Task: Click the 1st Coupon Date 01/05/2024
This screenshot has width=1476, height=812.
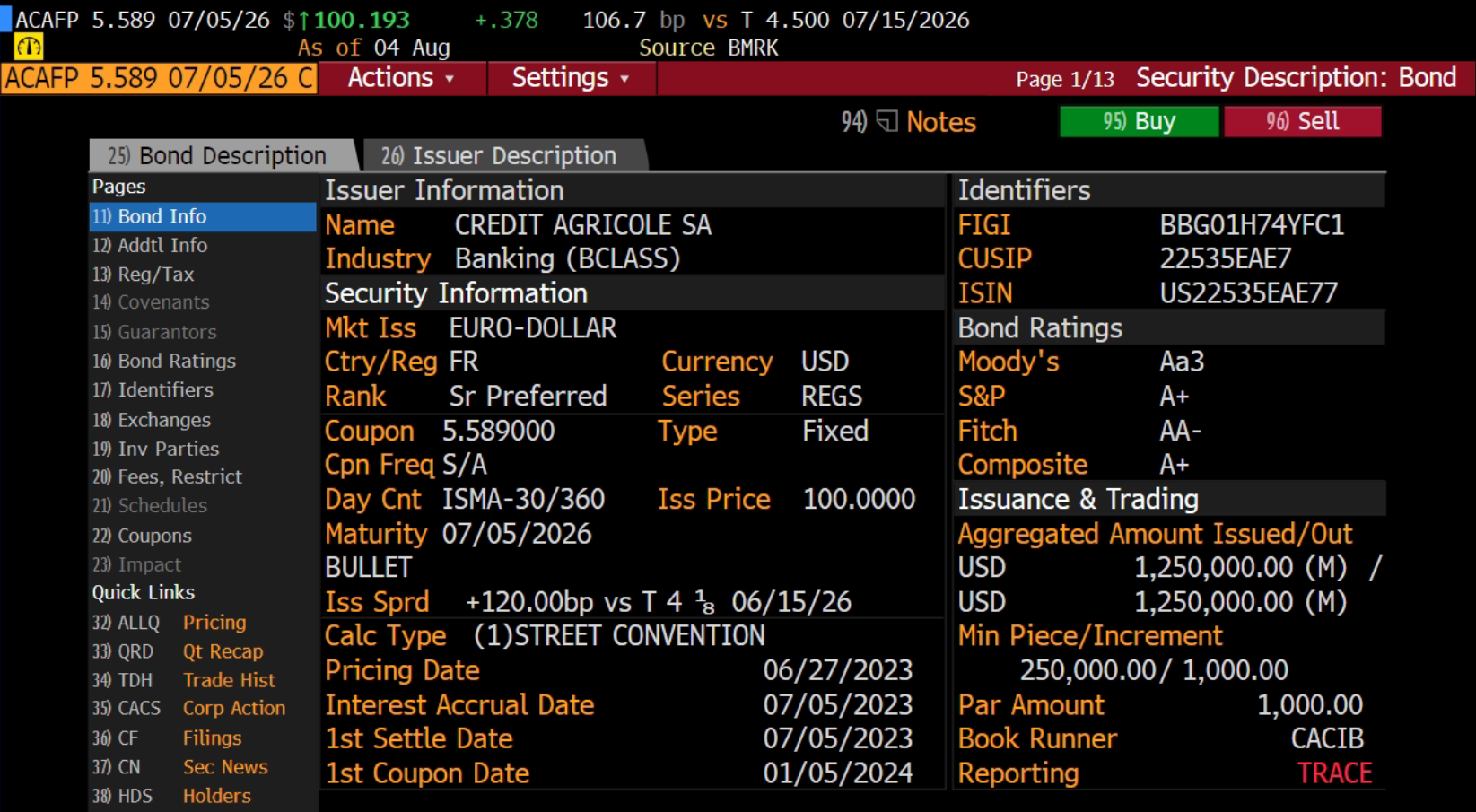Action: click(x=838, y=773)
